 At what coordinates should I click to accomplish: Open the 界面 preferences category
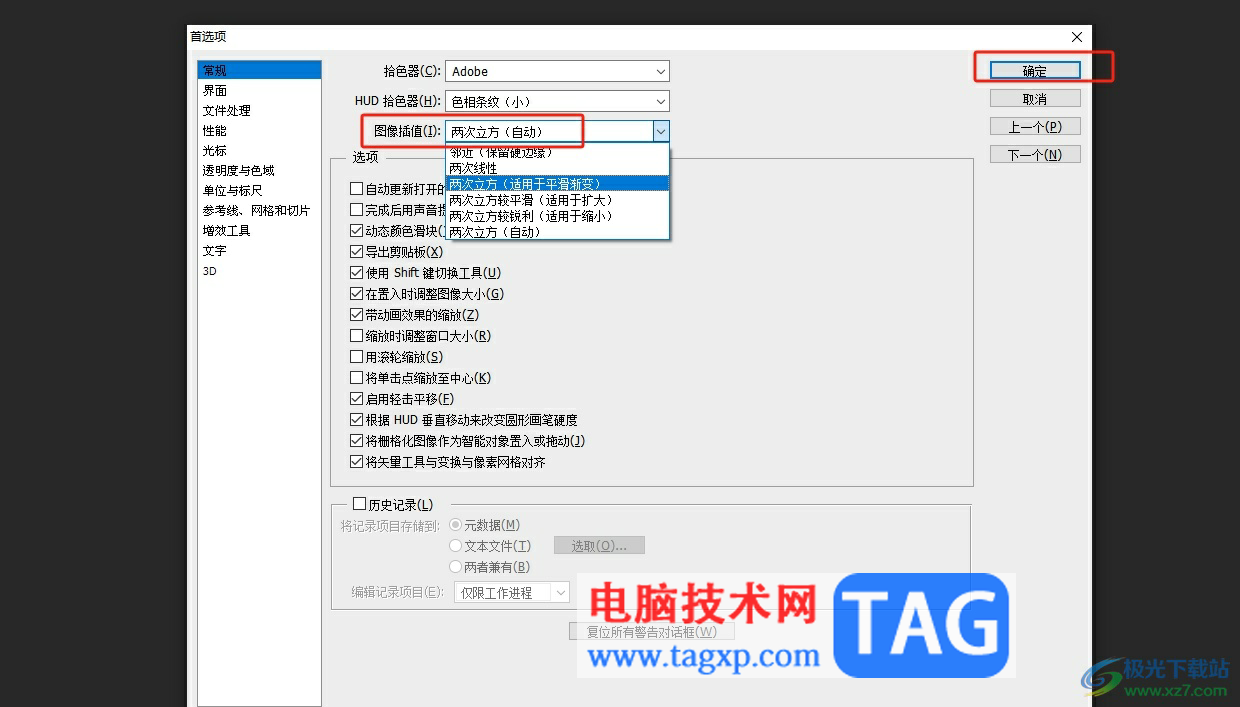215,90
